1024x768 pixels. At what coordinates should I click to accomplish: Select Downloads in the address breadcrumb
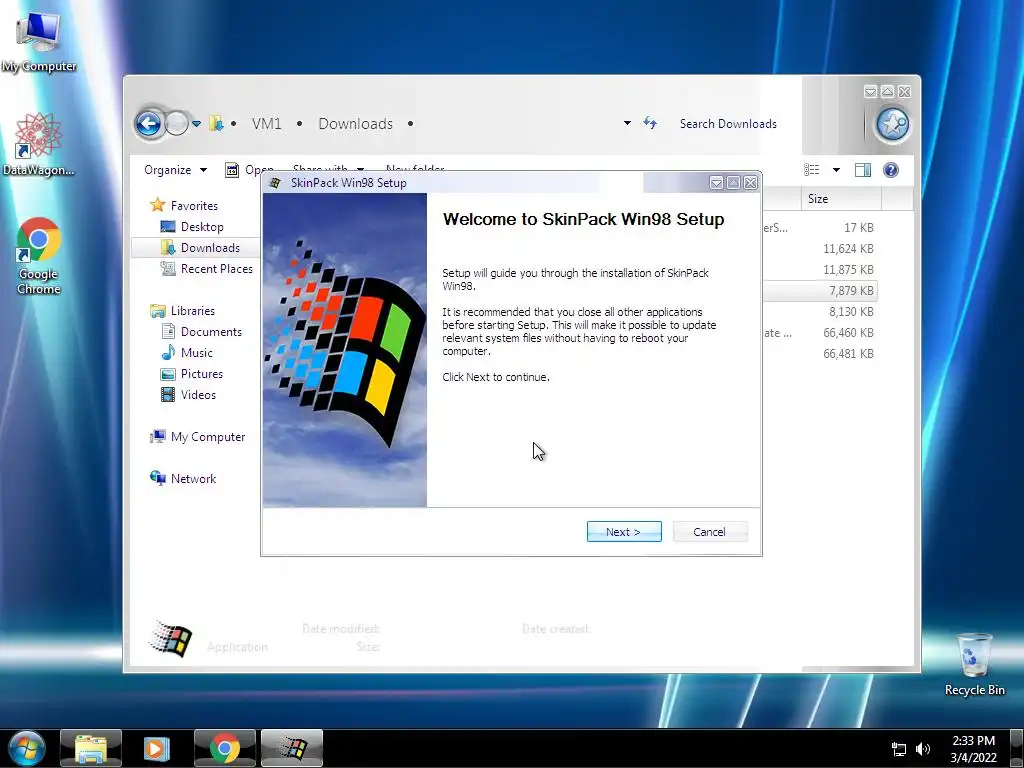tap(355, 123)
